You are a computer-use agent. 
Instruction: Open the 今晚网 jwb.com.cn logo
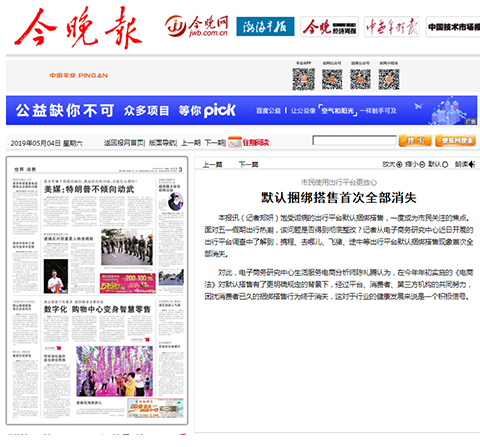(197, 26)
